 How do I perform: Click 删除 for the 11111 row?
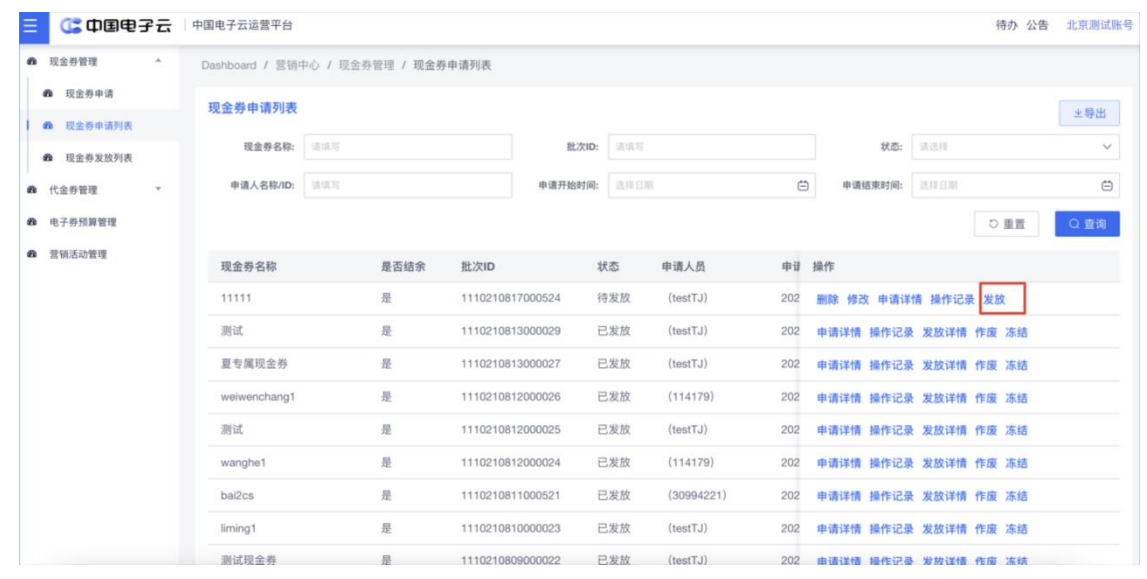tap(828, 300)
